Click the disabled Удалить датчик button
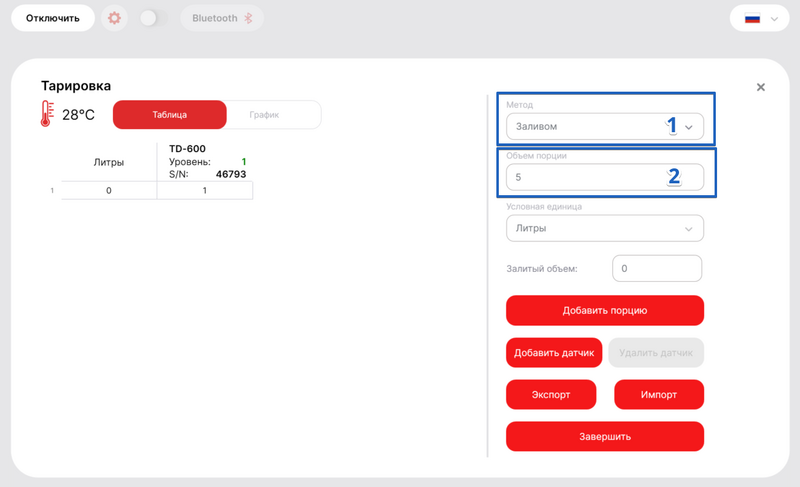 [656, 352]
